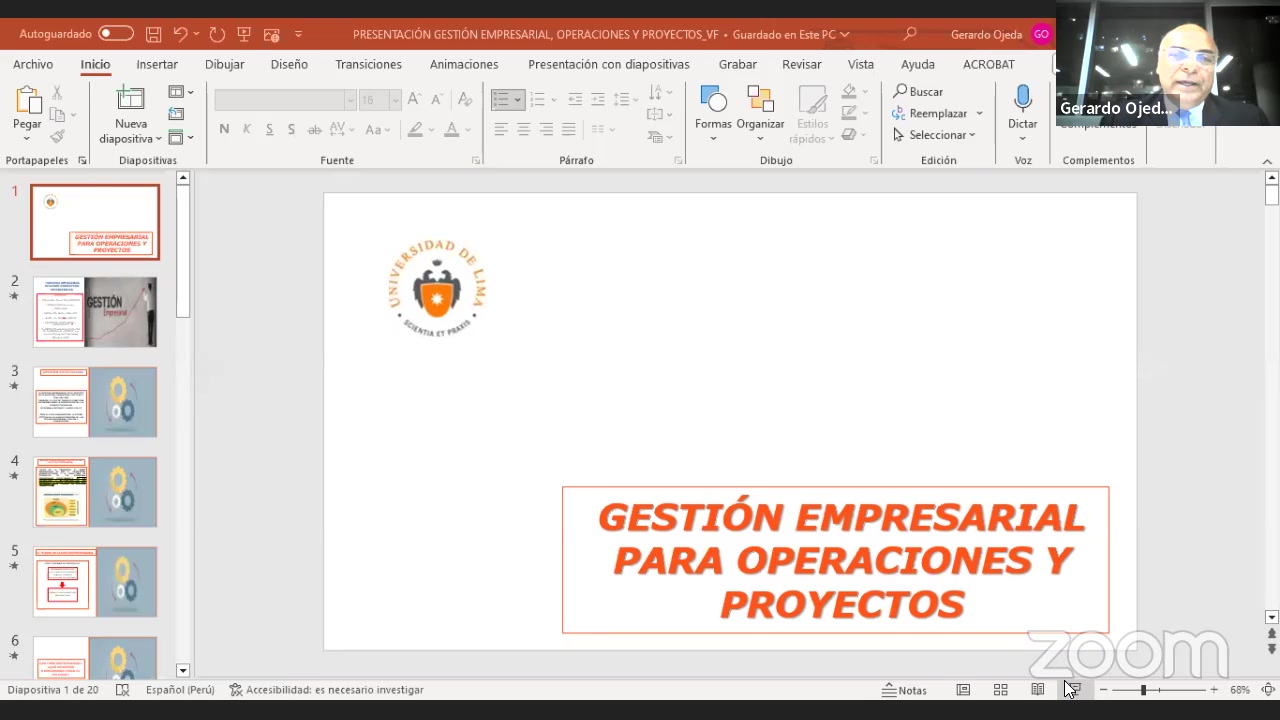Click the zoom slider in status bar
The height and width of the screenshot is (720, 1280).
[1159, 690]
